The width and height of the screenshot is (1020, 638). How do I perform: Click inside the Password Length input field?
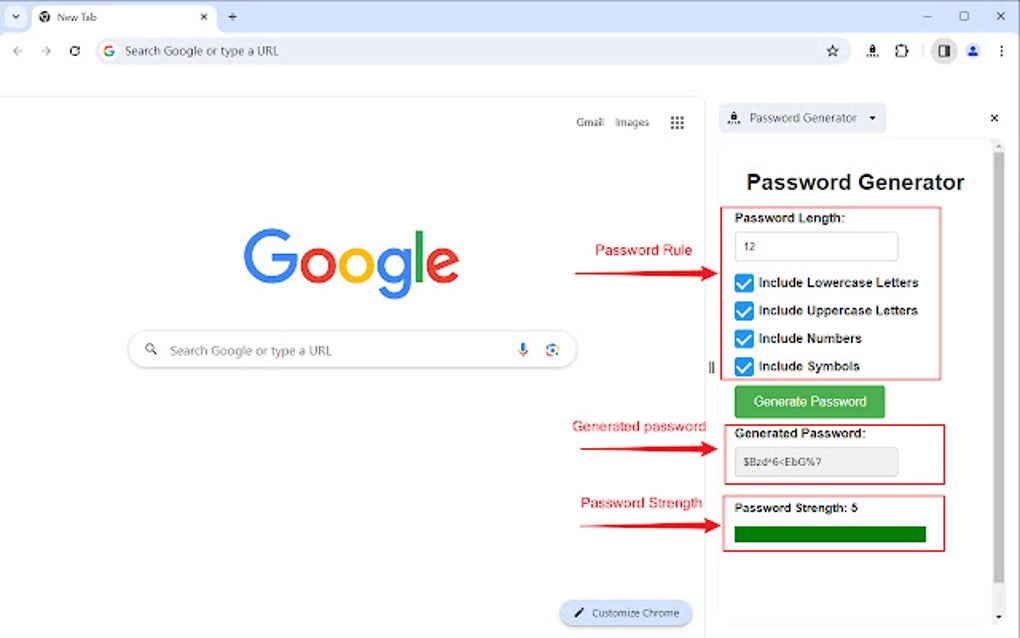point(815,246)
